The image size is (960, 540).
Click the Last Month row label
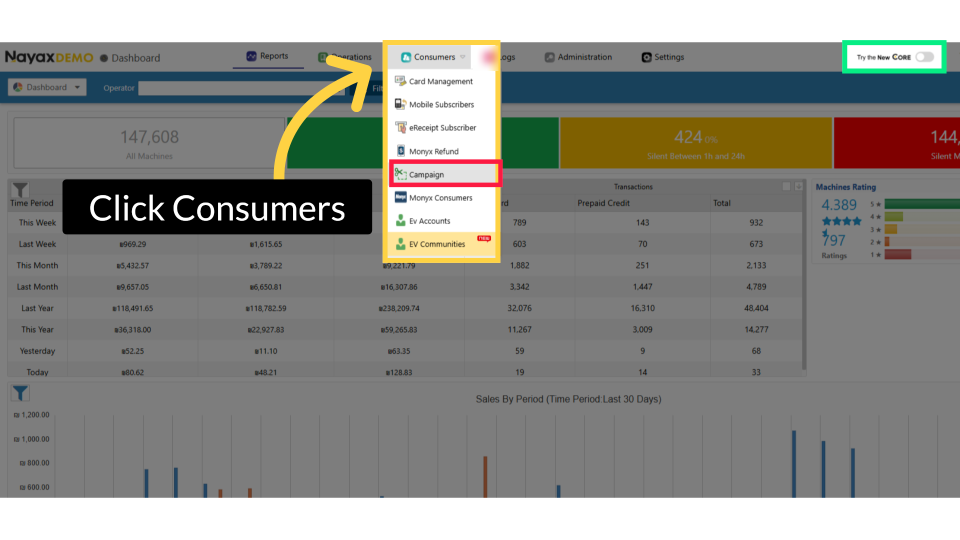[x=37, y=287]
